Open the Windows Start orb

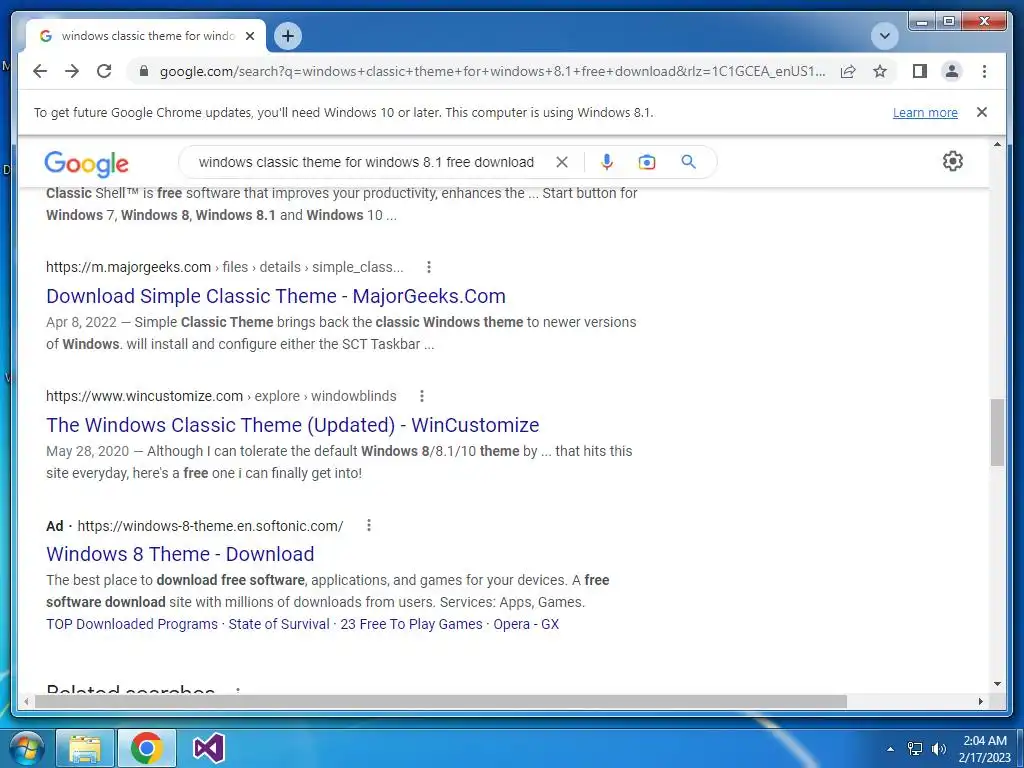[26, 748]
